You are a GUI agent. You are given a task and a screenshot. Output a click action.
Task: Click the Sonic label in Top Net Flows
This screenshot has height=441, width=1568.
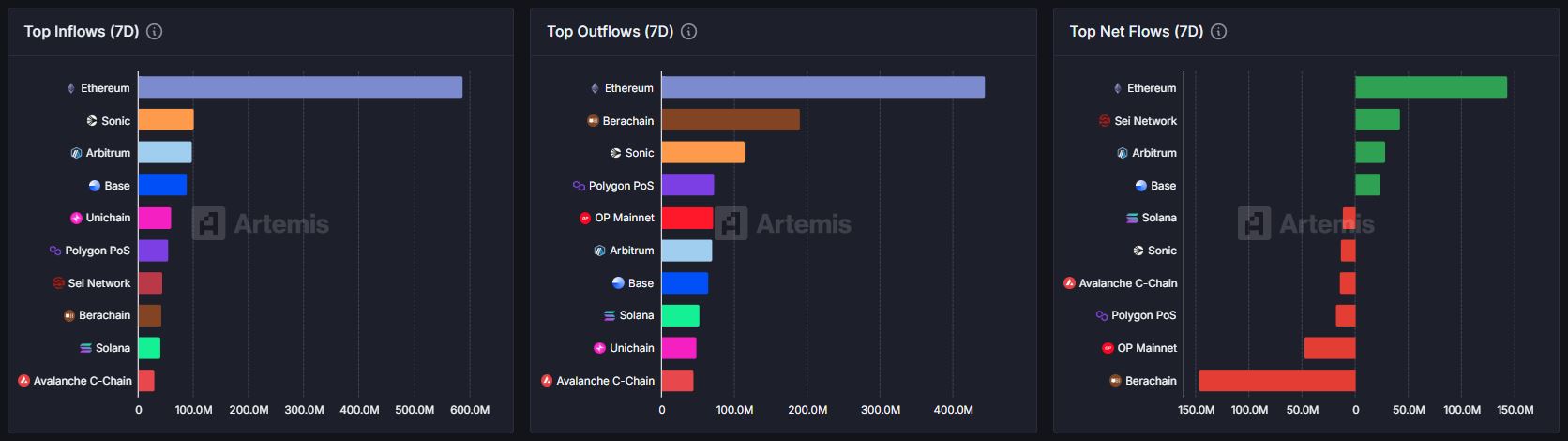[x=1162, y=251]
